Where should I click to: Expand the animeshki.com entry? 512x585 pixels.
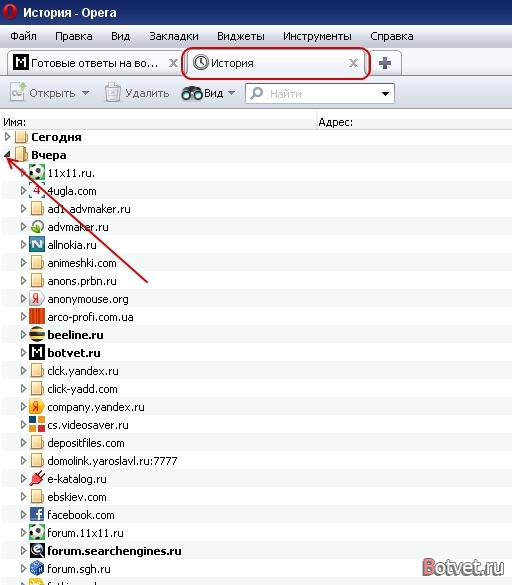pyautogui.click(x=23, y=263)
